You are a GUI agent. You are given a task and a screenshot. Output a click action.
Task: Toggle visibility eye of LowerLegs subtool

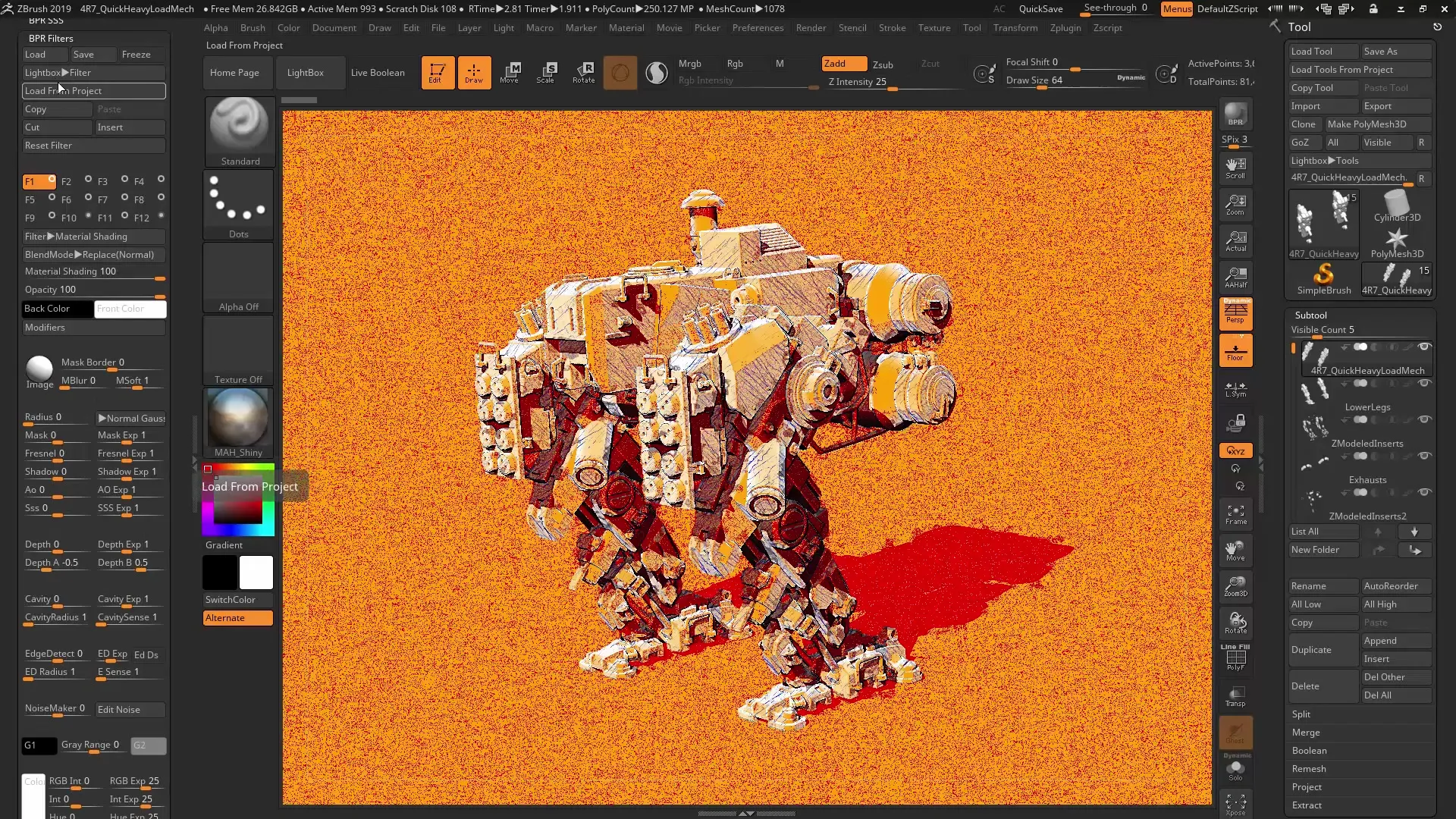[x=1424, y=383]
